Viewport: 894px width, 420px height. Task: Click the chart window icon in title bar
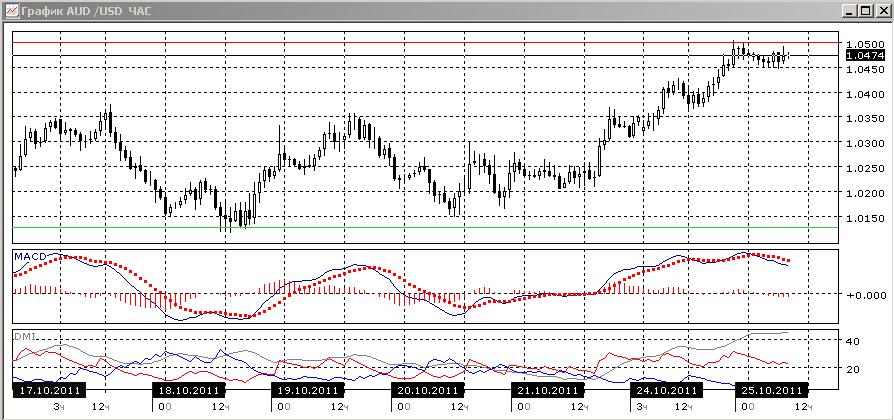pyautogui.click(x=10, y=11)
